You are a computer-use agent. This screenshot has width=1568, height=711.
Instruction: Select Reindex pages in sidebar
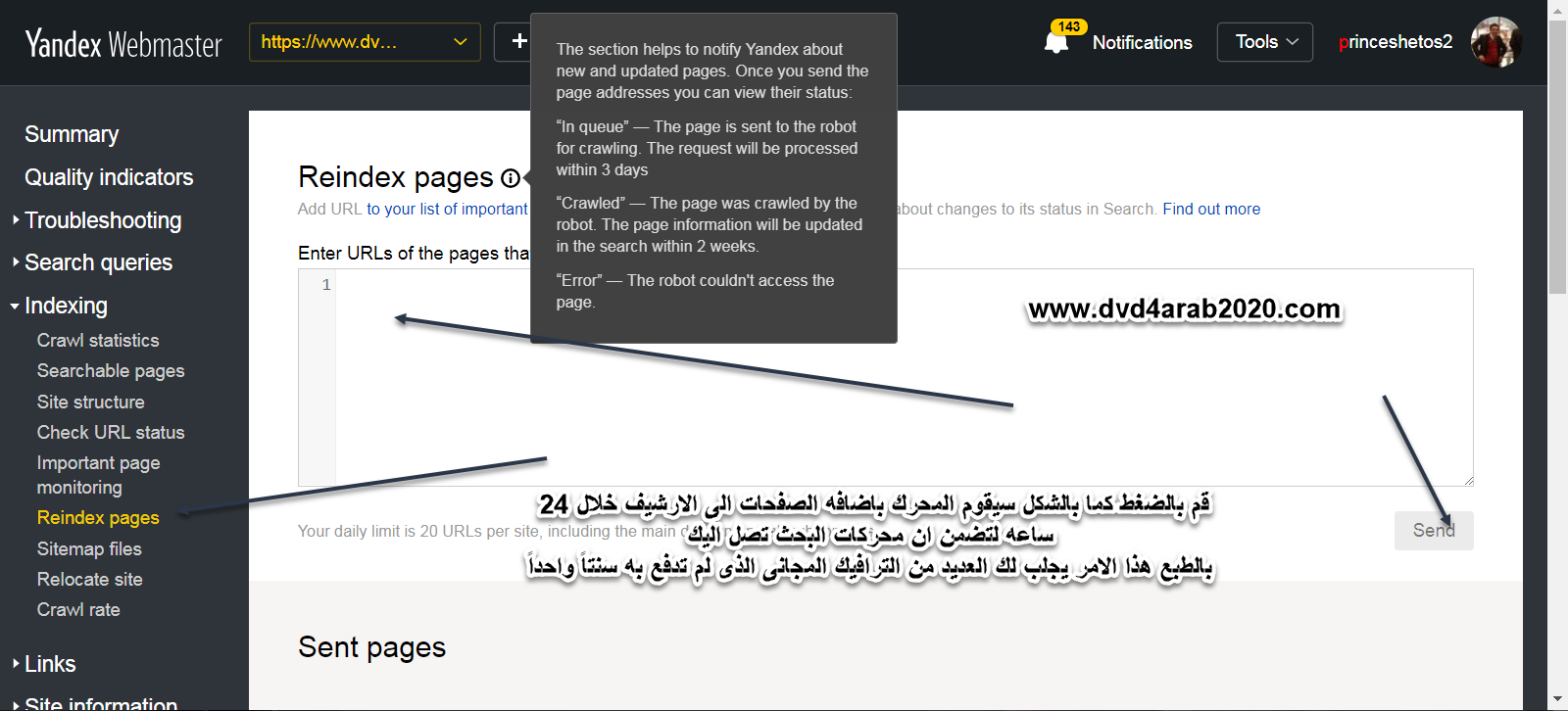click(x=98, y=517)
